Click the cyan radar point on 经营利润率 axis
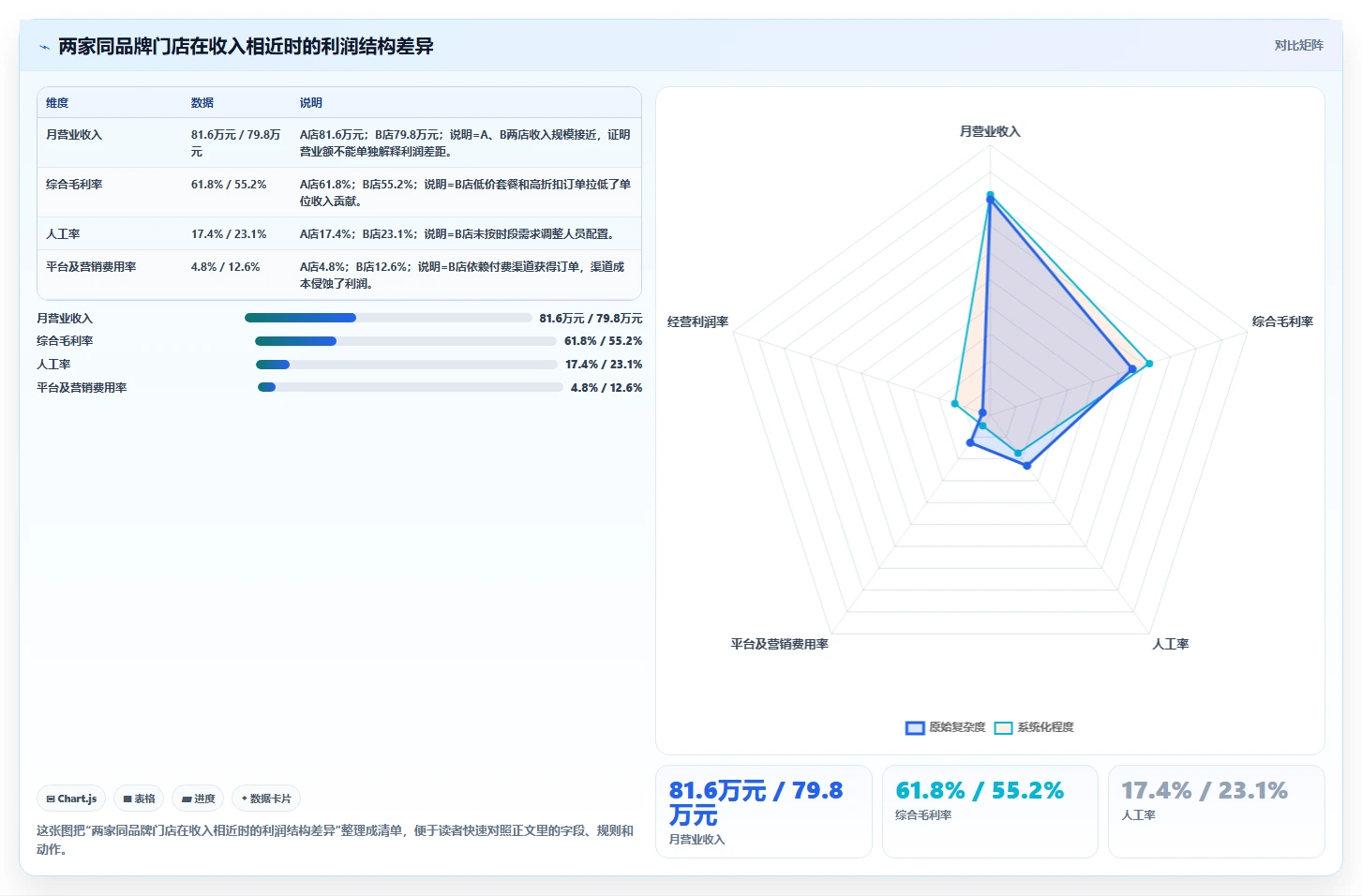Viewport: 1362px width, 896px height. pos(954,404)
